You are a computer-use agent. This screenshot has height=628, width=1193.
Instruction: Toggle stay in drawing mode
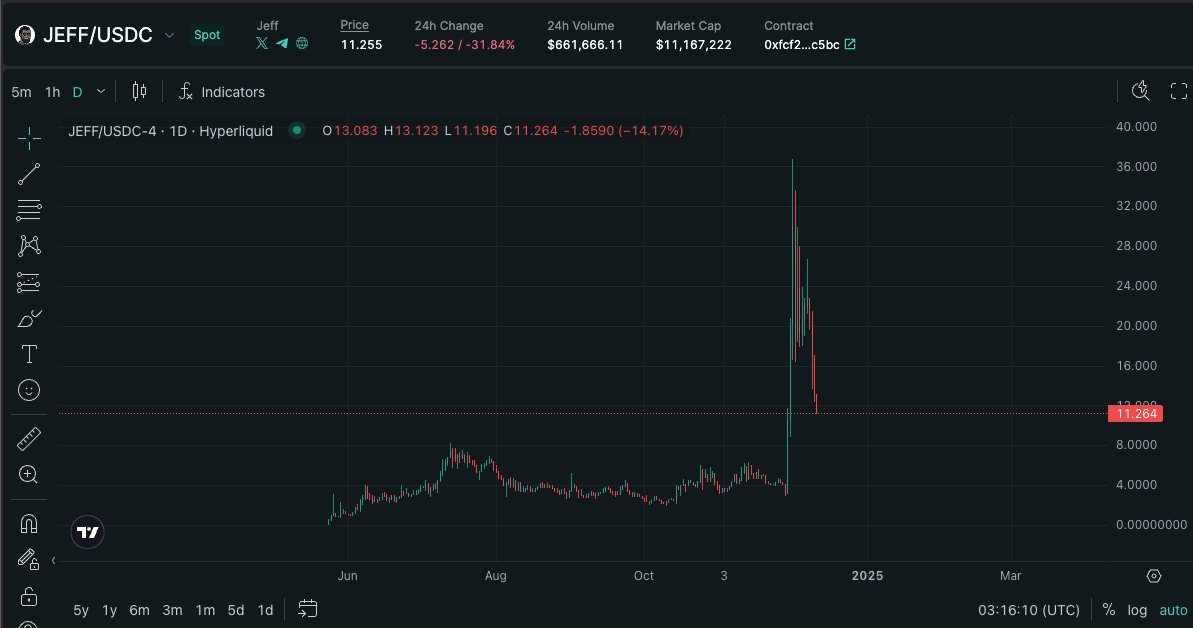29,559
